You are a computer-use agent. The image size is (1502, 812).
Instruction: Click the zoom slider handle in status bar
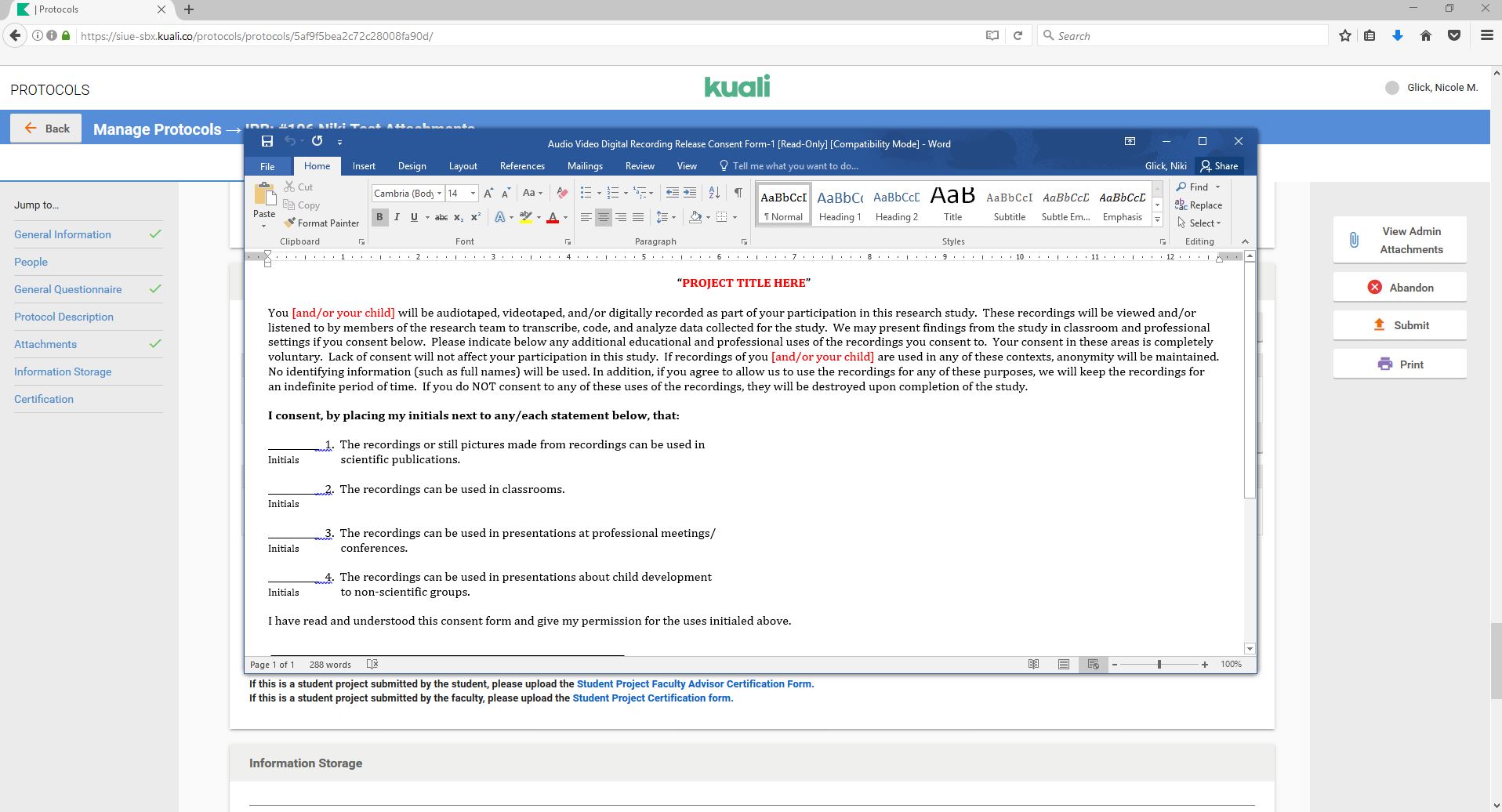click(1159, 665)
